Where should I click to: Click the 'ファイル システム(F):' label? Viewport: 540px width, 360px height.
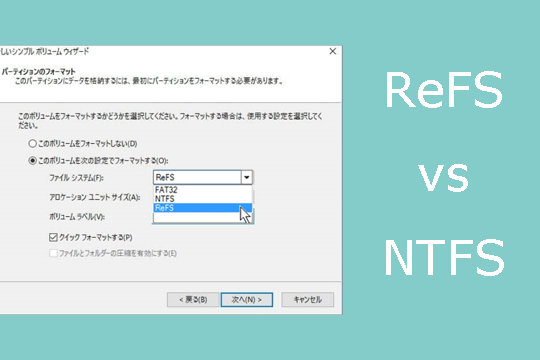pyautogui.click(x=76, y=178)
